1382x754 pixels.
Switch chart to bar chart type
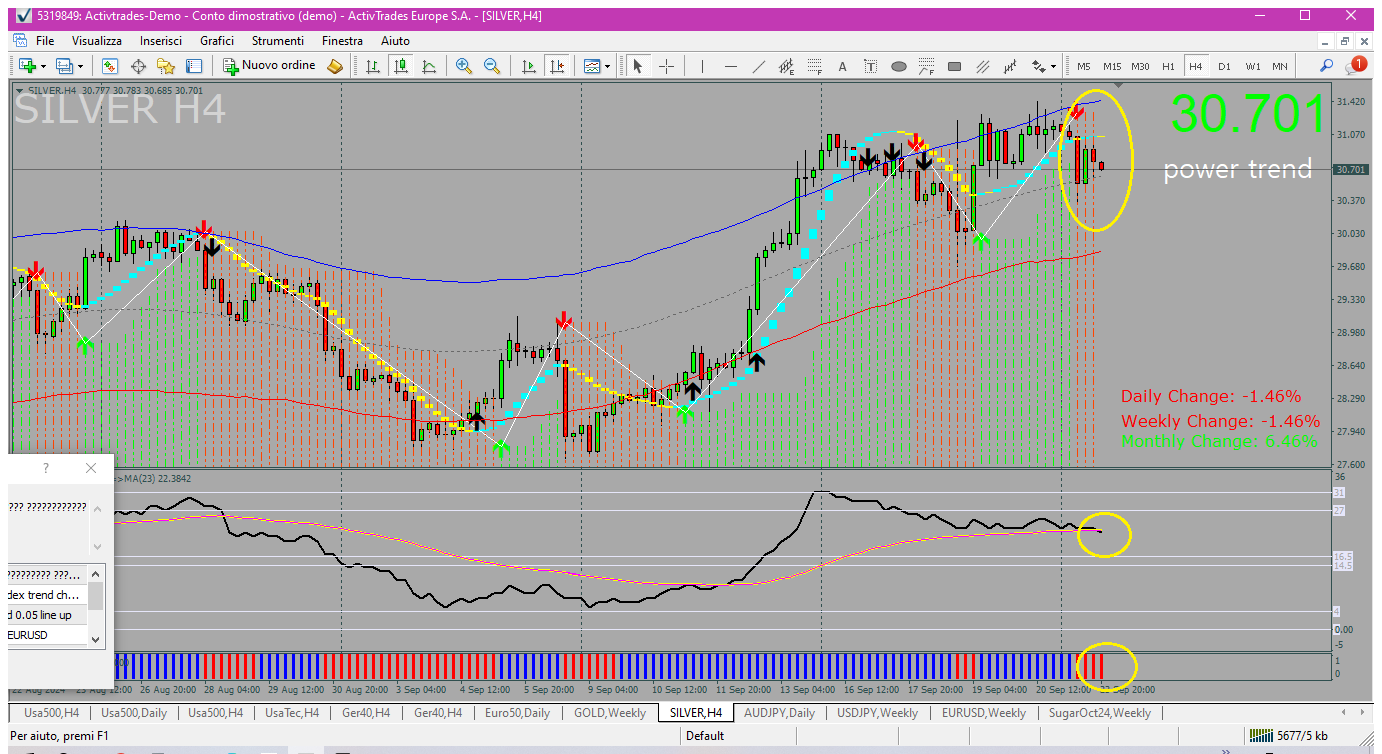click(373, 66)
